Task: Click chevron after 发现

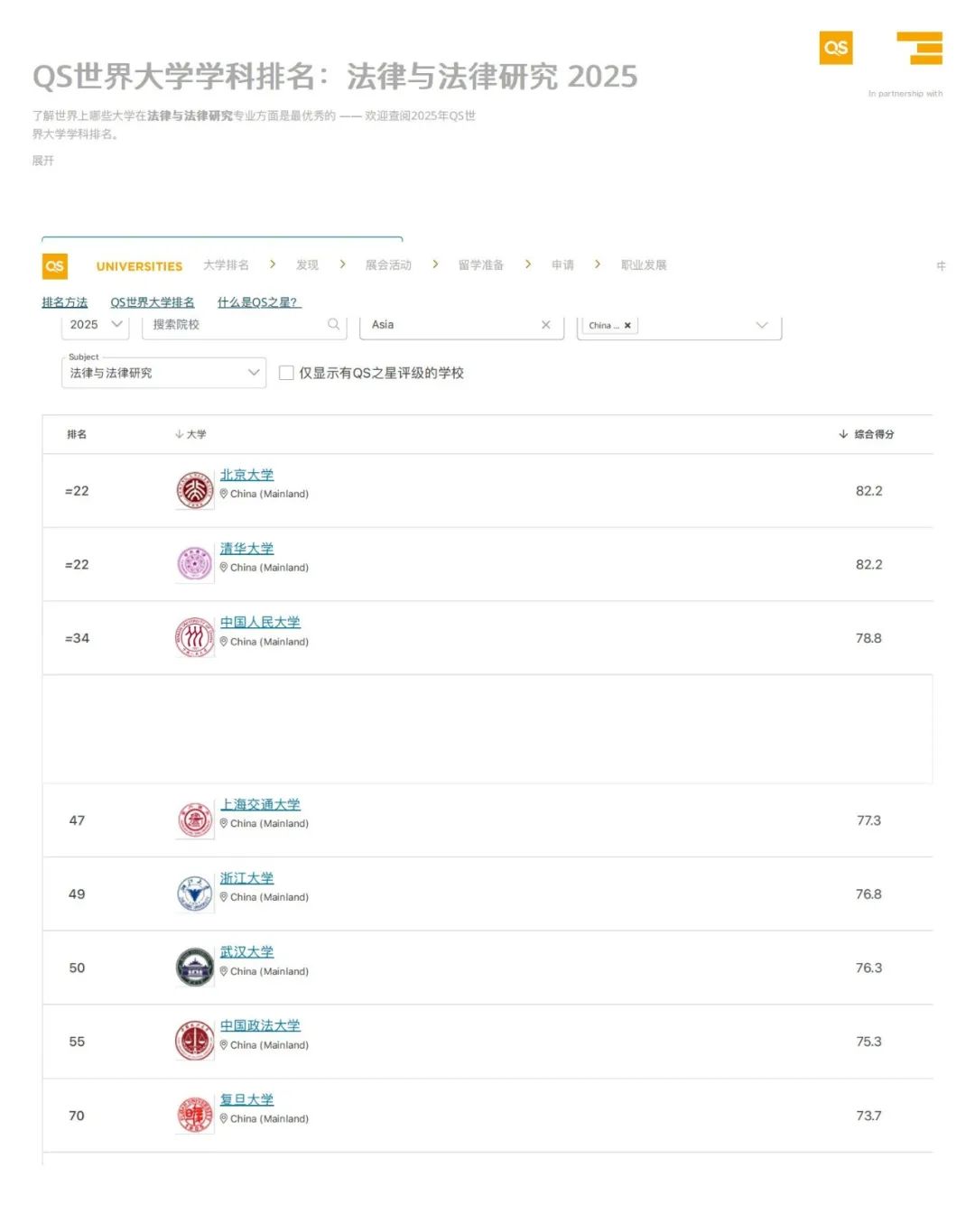Action: [x=342, y=264]
